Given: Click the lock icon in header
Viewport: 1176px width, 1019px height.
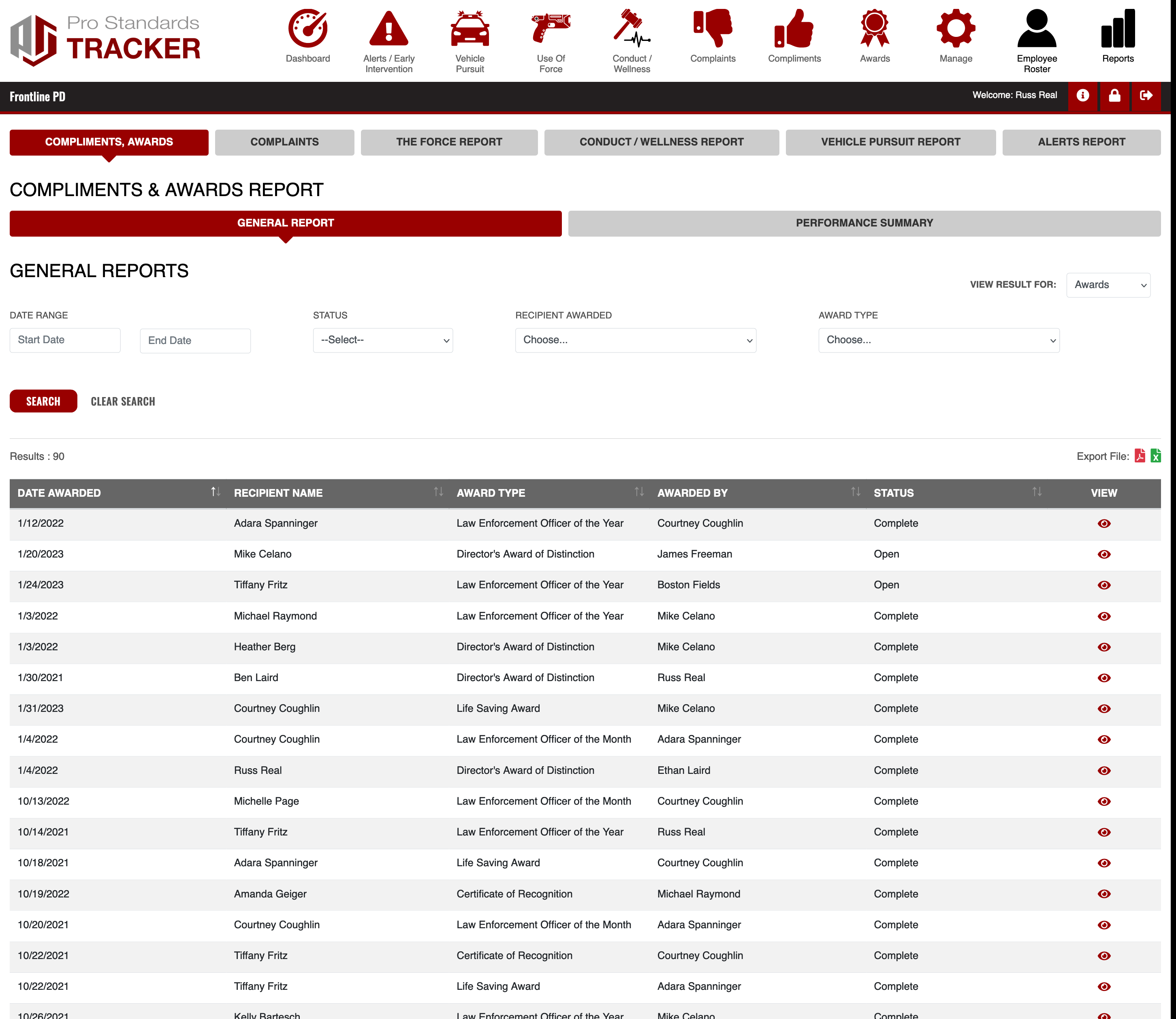Looking at the screenshot, I should pyautogui.click(x=1114, y=96).
